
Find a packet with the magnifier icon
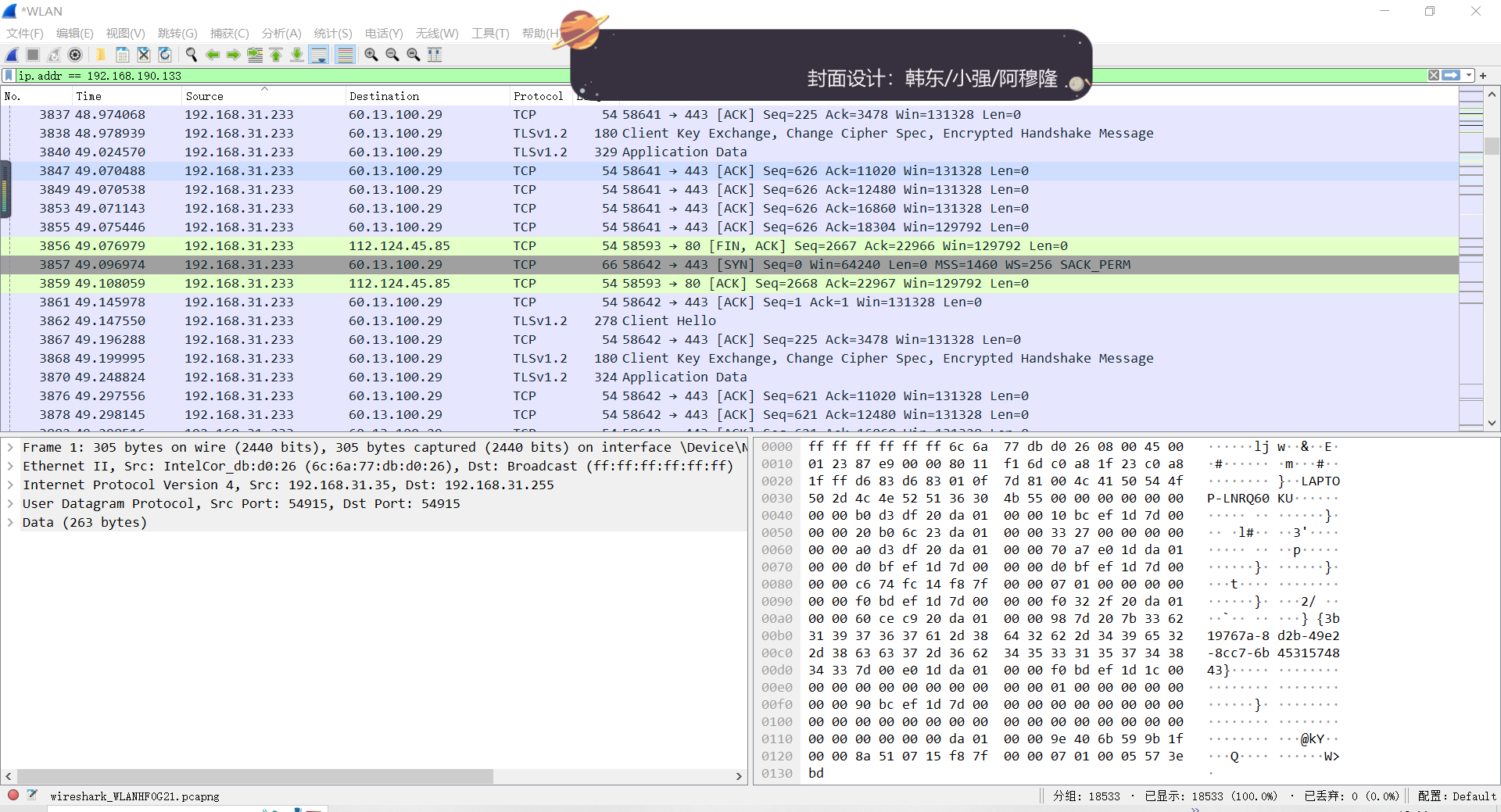[191, 55]
